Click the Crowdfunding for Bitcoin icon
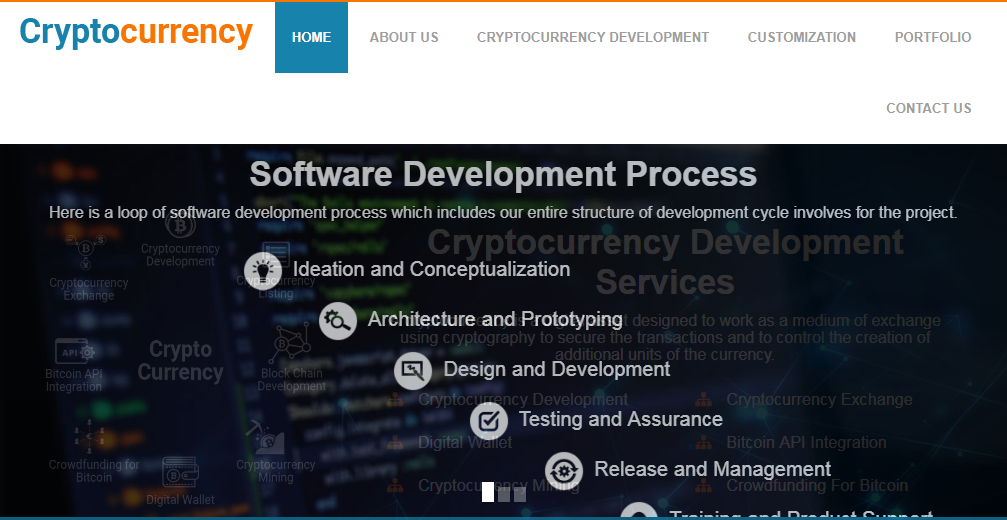Screen dimensions: 1007x520 coord(91,438)
